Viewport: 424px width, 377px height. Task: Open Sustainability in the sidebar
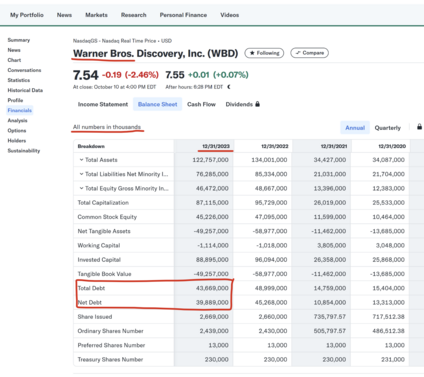click(24, 151)
